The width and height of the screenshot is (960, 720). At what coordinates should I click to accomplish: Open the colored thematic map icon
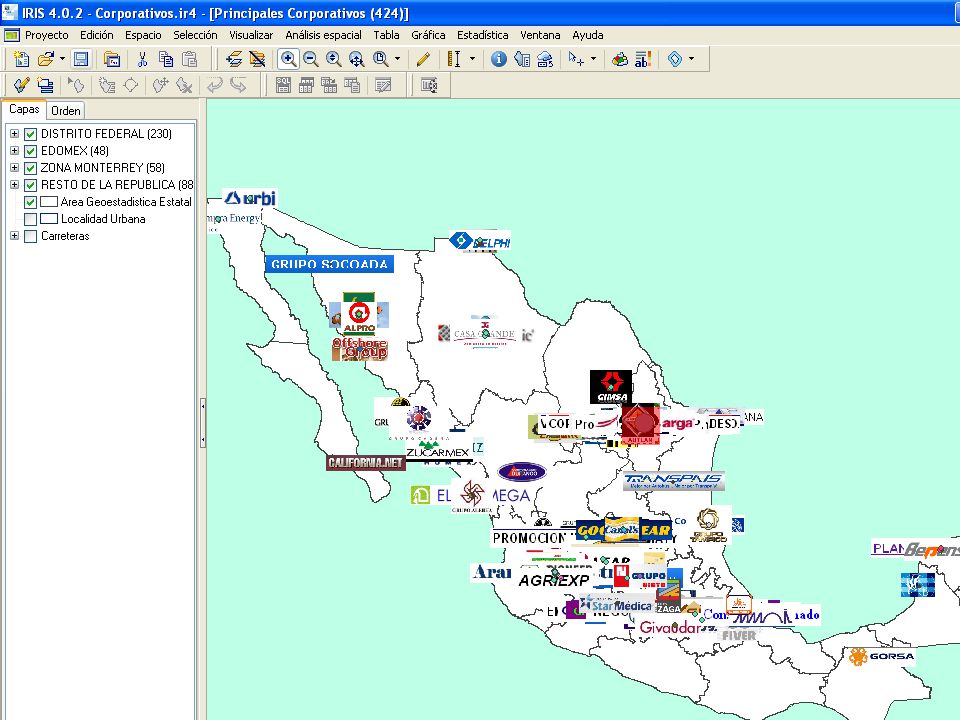click(x=620, y=59)
